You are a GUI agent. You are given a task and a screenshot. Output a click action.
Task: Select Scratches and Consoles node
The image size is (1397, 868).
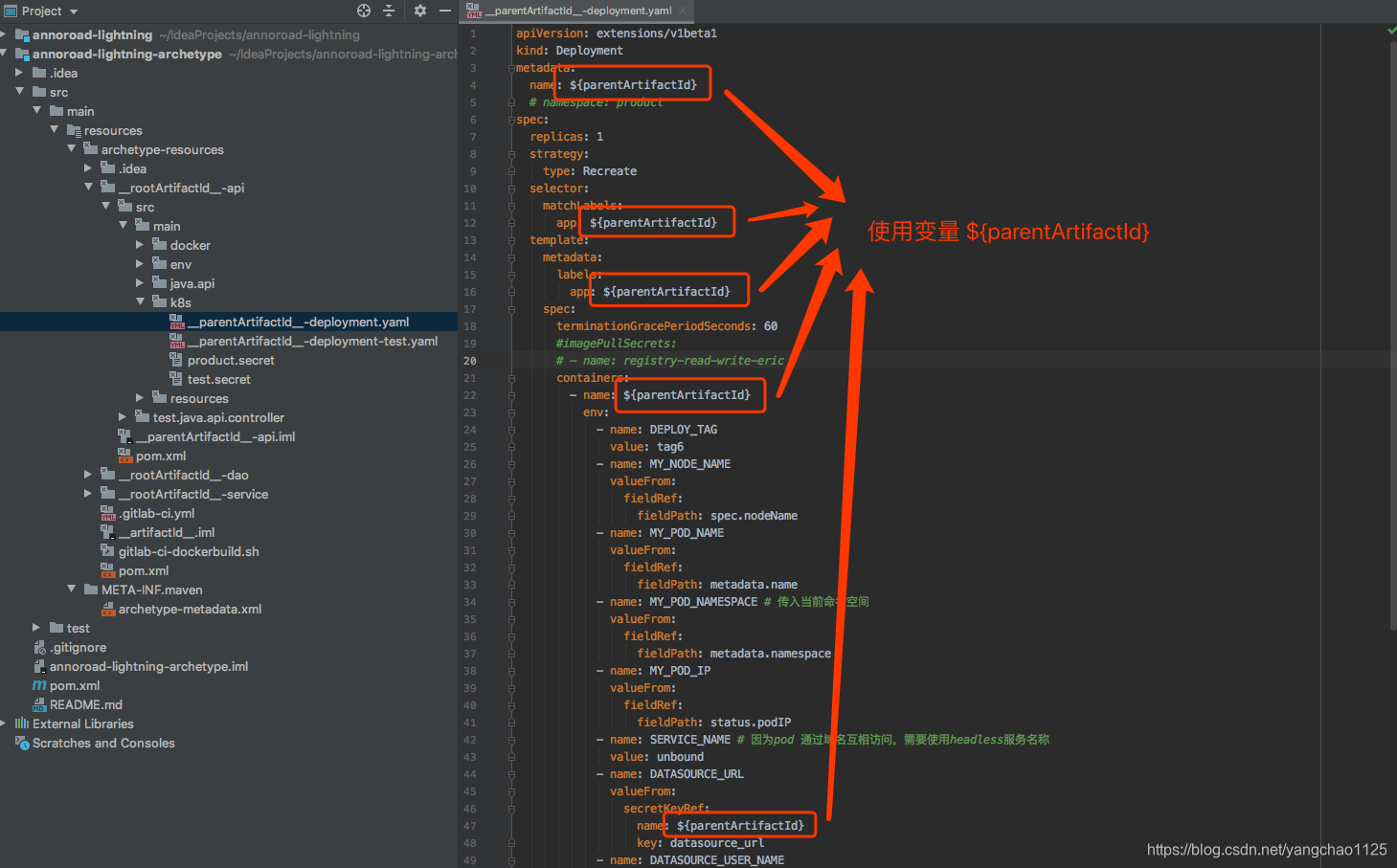pyautogui.click(x=103, y=743)
